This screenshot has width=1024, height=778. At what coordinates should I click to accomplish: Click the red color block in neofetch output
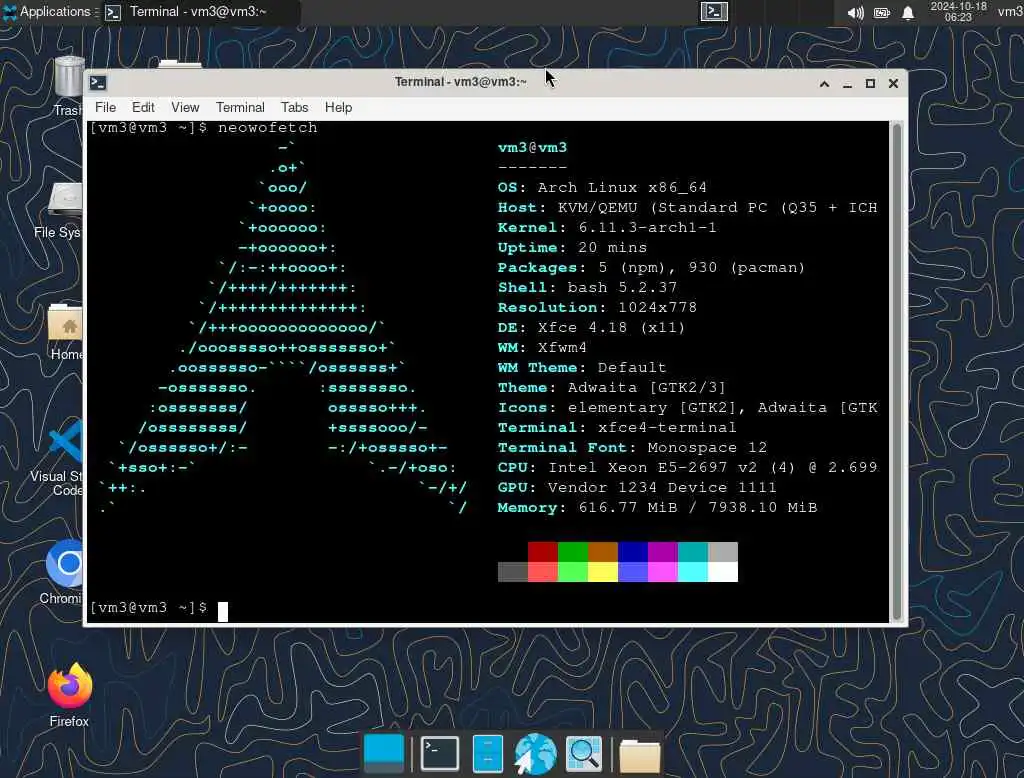point(543,552)
